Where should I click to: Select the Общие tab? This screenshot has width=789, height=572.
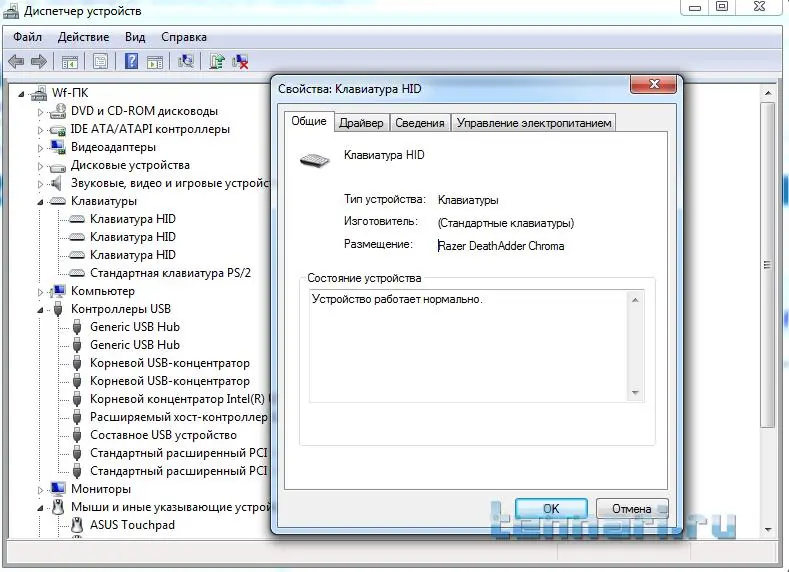309,121
